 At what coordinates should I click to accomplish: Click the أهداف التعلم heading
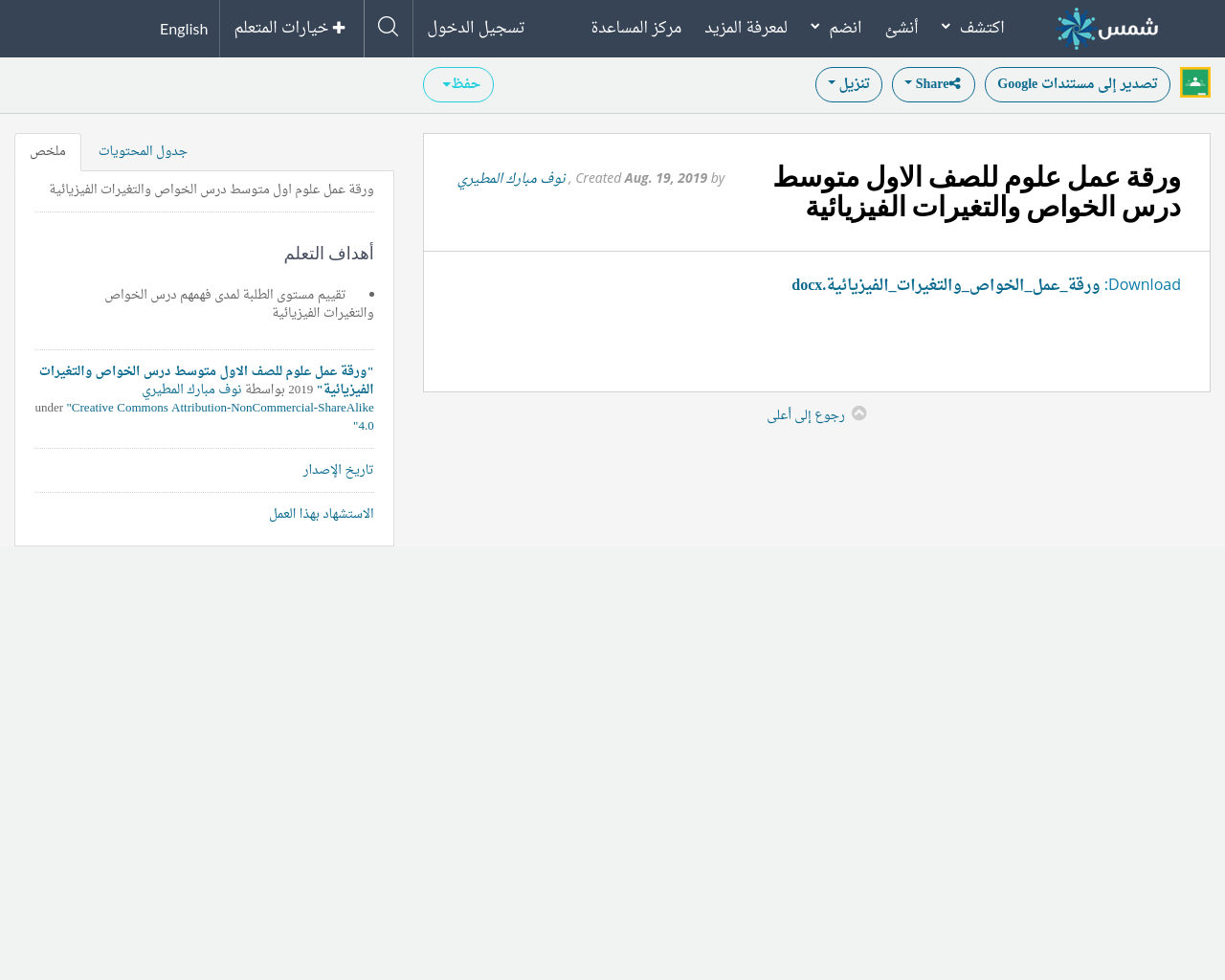pyautogui.click(x=329, y=254)
